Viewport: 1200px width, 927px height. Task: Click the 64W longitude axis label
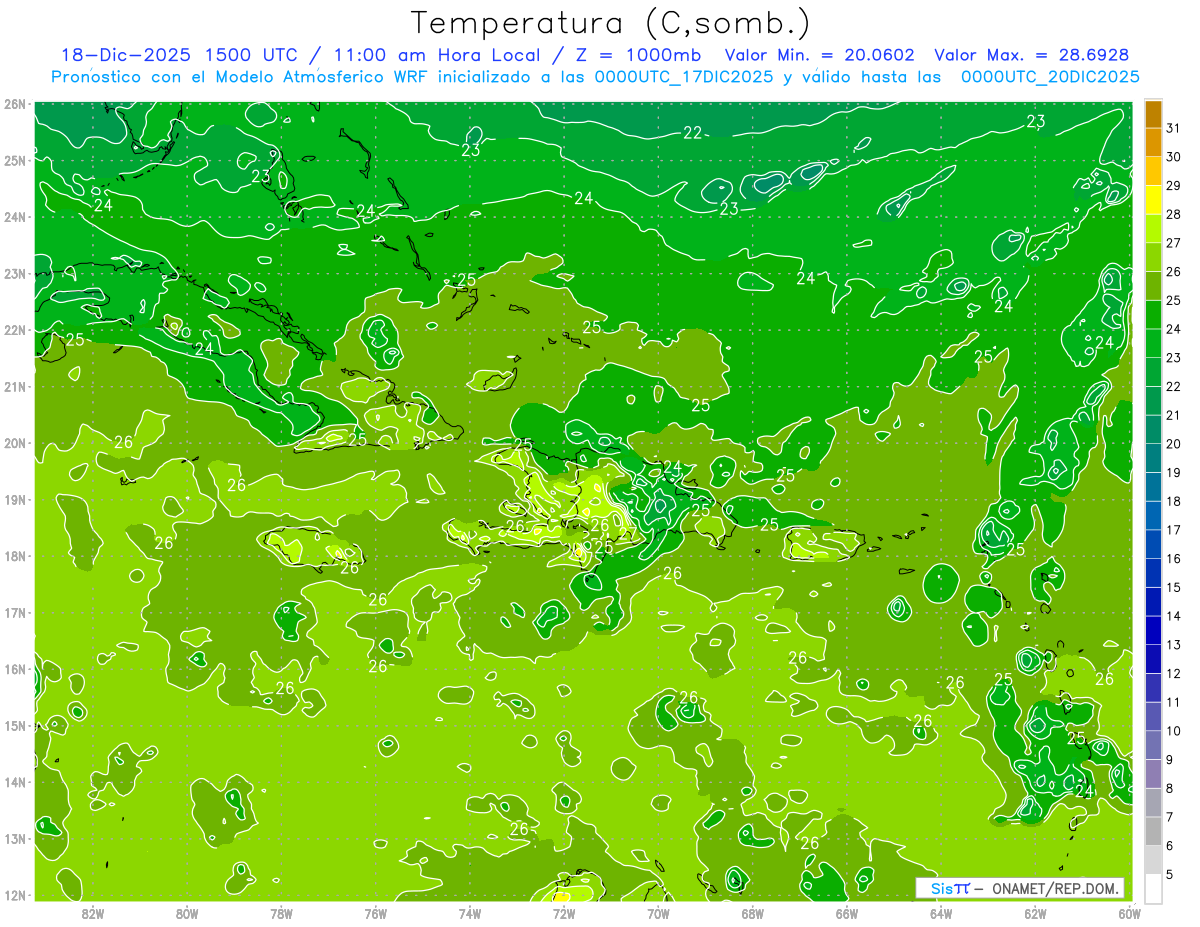(941, 913)
